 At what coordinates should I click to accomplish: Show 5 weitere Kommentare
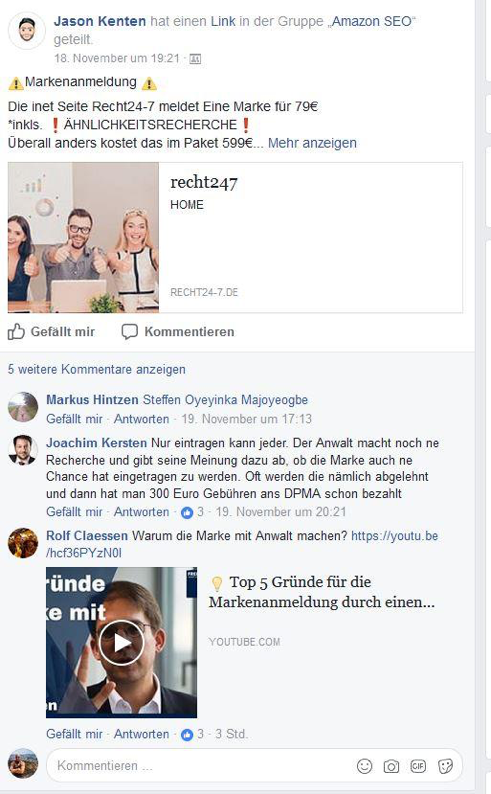97,369
